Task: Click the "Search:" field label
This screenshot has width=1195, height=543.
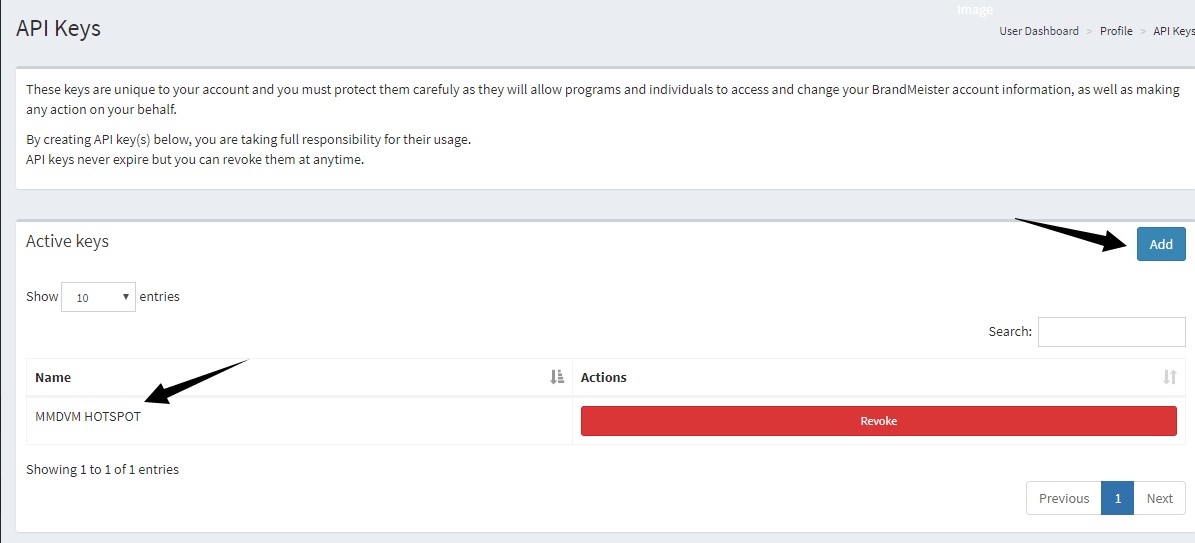Action: (x=1009, y=332)
